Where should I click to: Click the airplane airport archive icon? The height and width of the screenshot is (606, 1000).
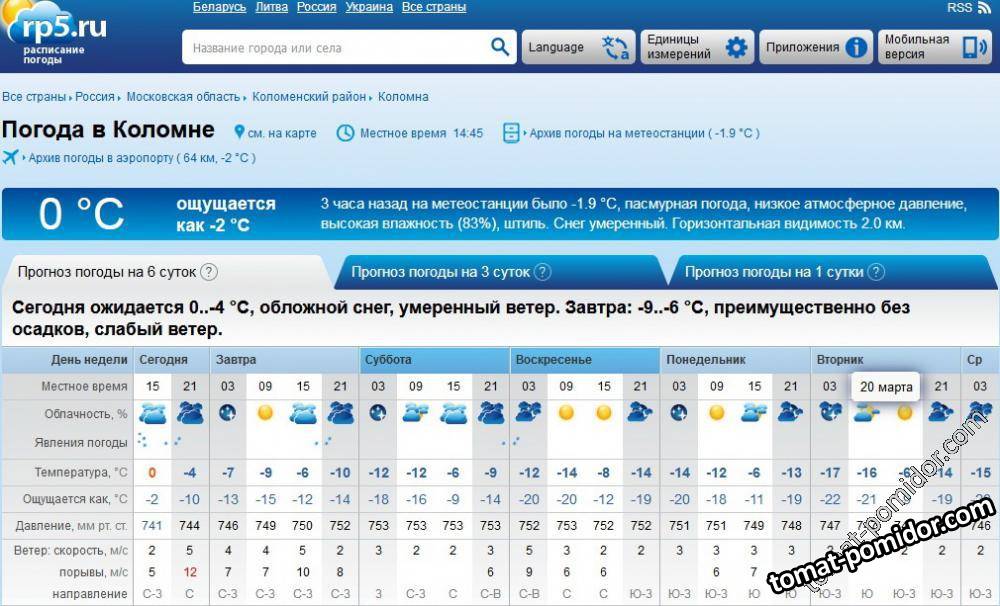click(x=12, y=157)
